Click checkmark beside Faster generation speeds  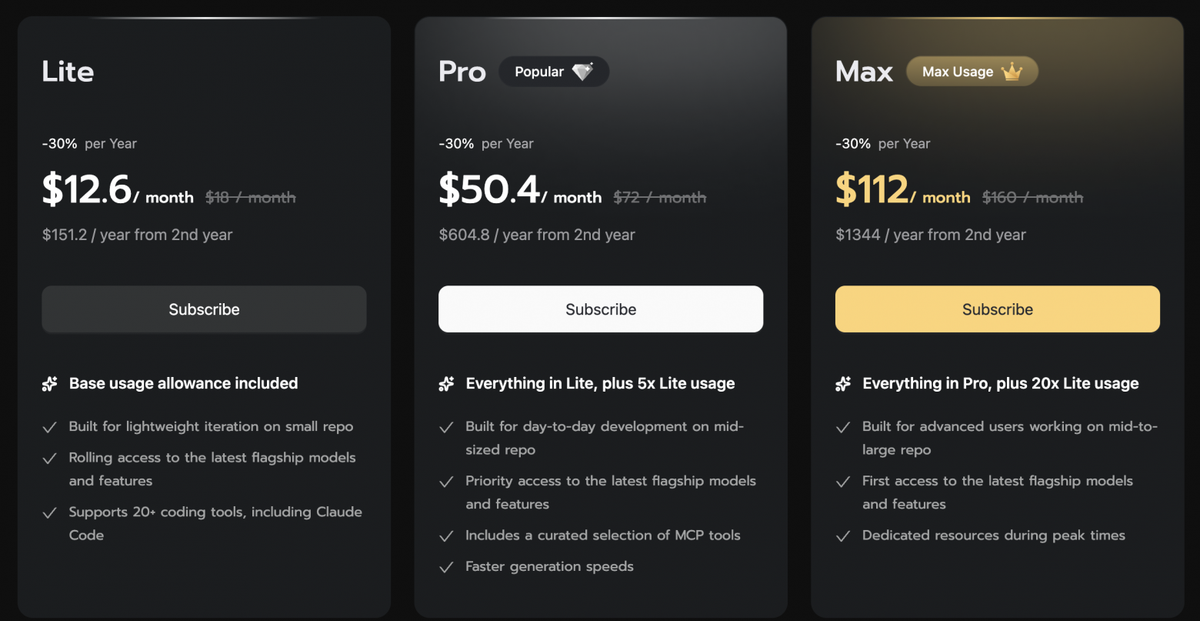(x=446, y=567)
